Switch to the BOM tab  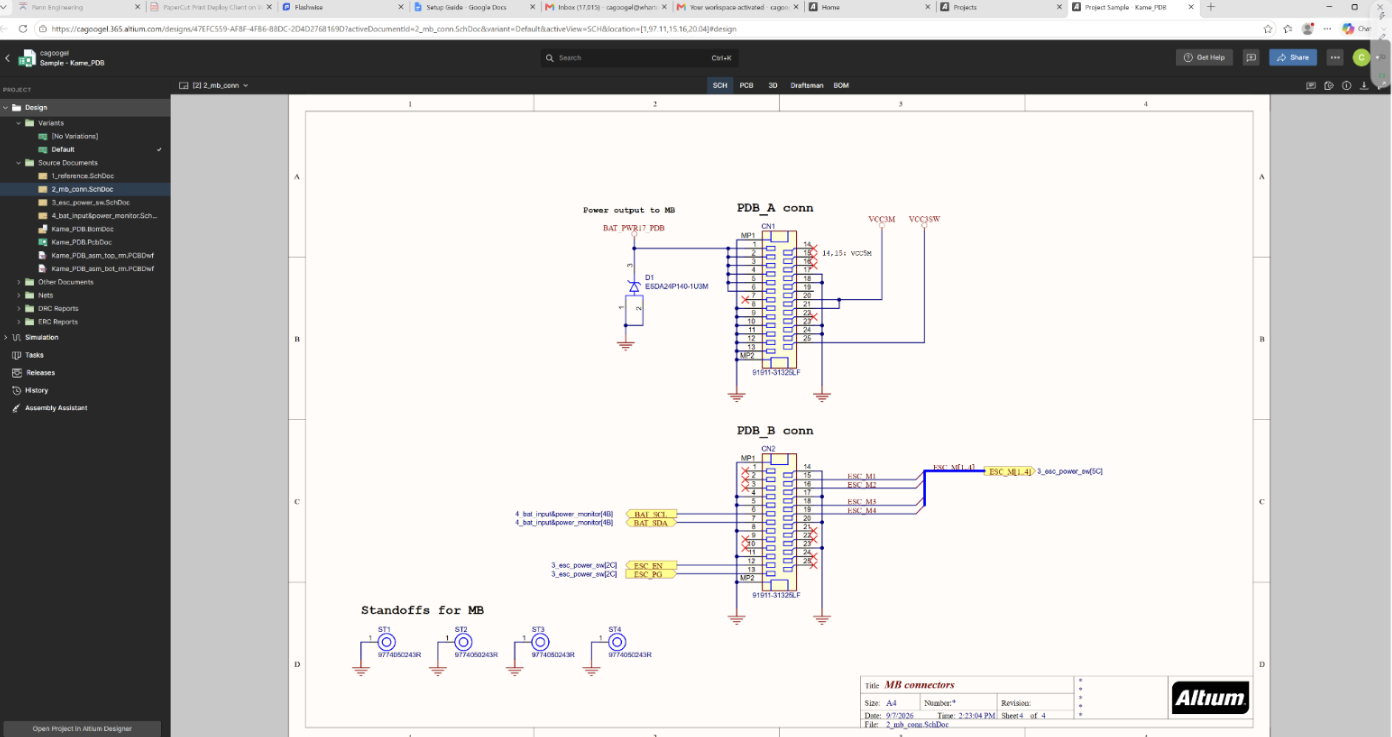coord(841,86)
